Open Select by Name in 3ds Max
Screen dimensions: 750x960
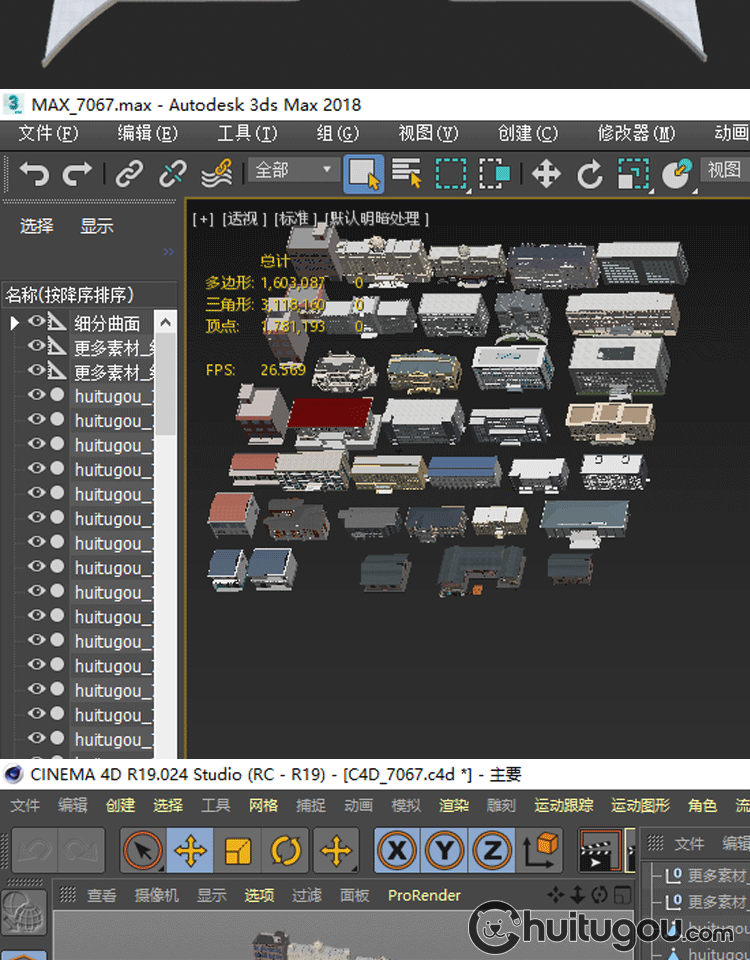click(x=407, y=173)
